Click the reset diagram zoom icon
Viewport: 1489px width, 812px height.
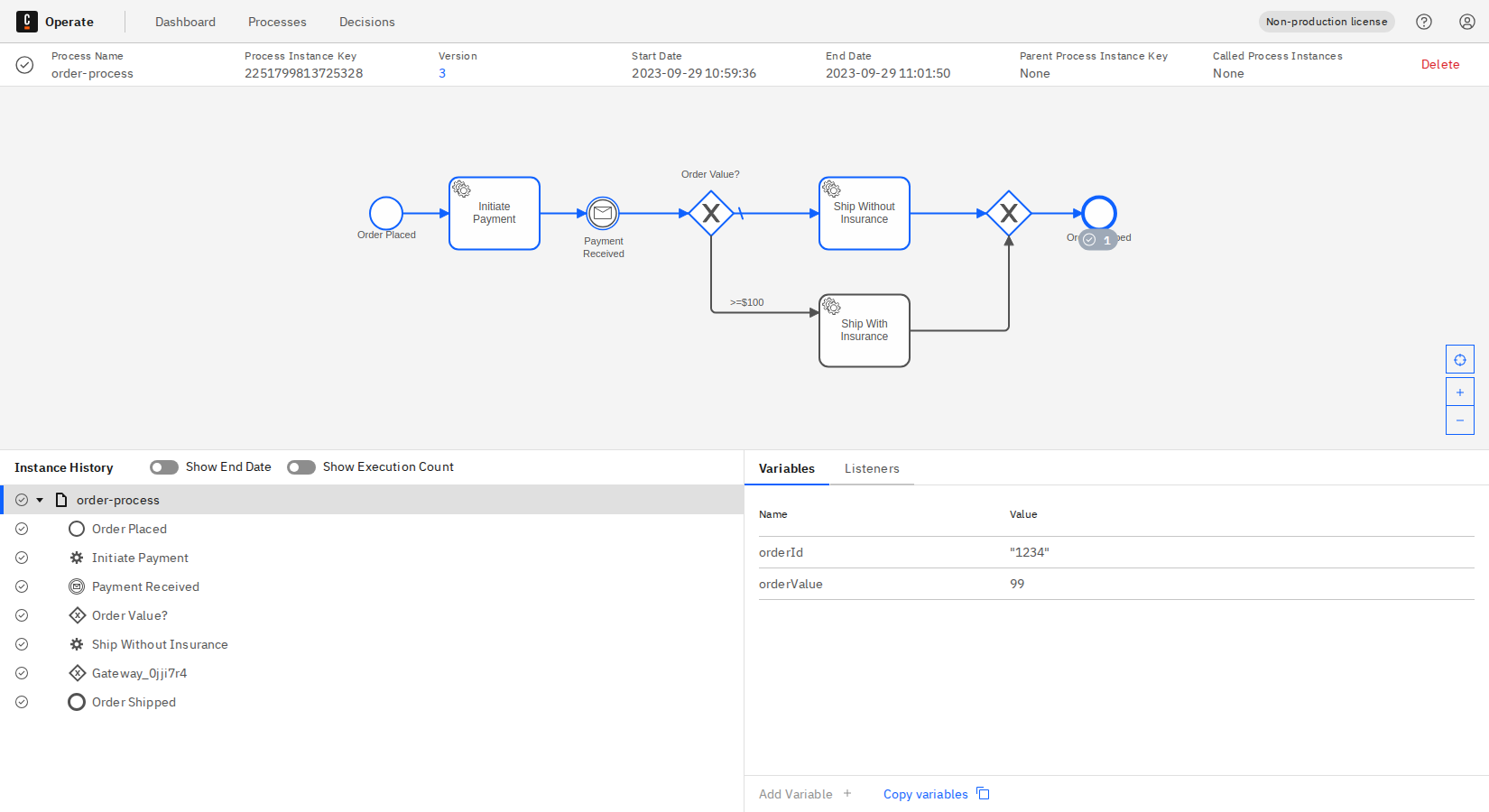1459,358
